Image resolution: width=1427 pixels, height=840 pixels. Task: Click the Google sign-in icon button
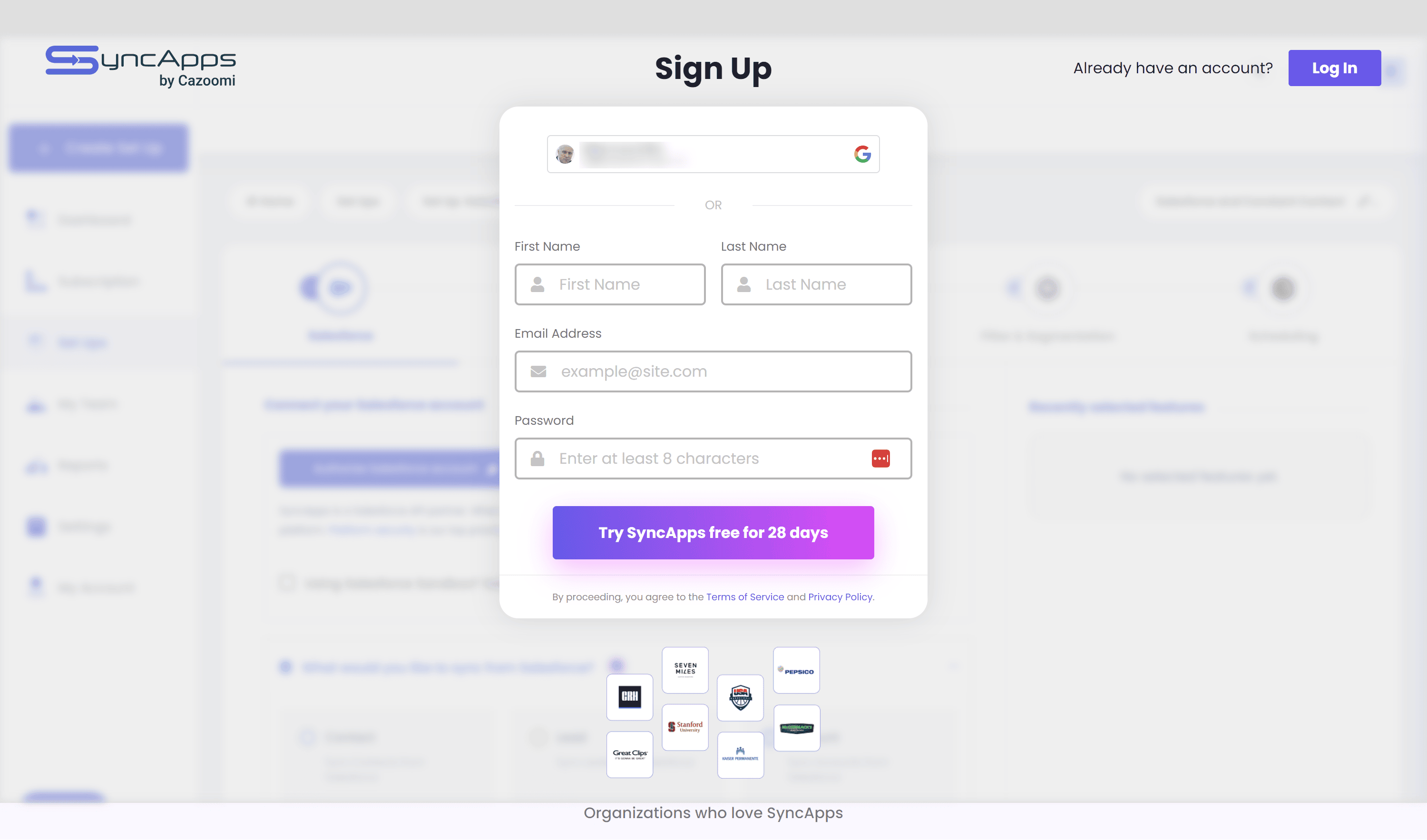(861, 153)
